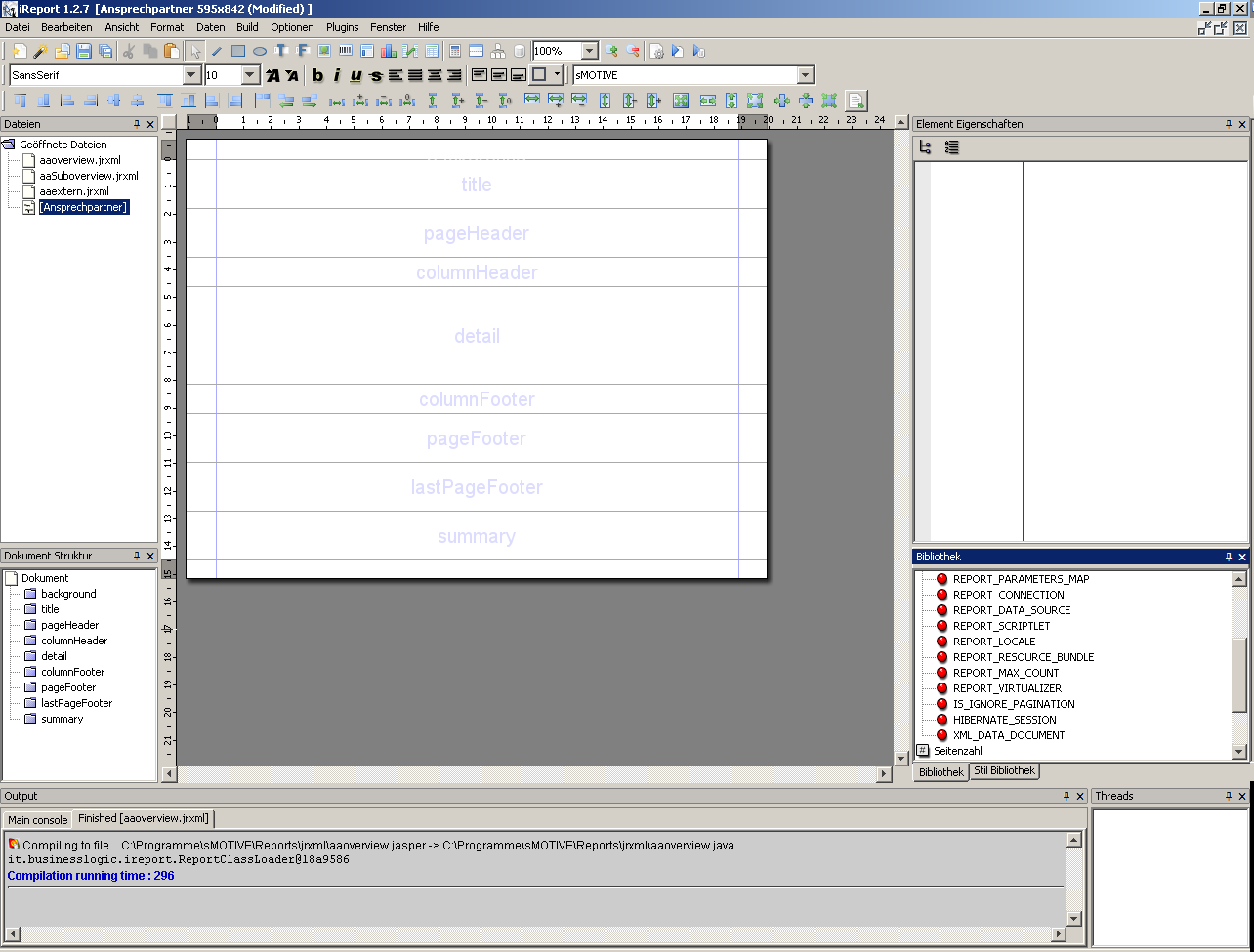Select HIBERNATE_SESSION in Bibliothek
The width and height of the screenshot is (1254, 952).
[x=1004, y=720]
